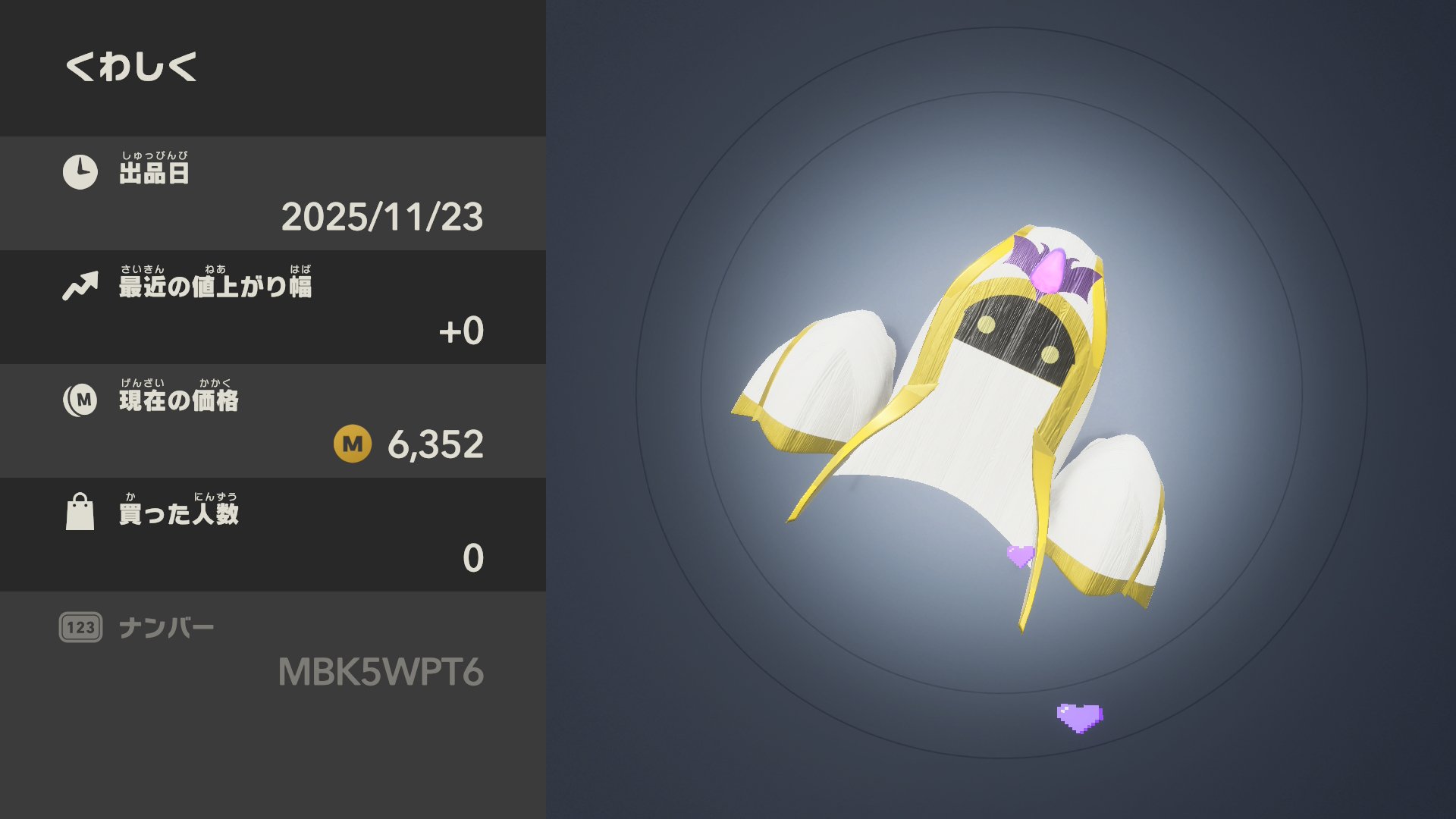Screen dimensions: 1456x819
Task: Click the item code MBK5WPT6
Action: click(x=381, y=673)
